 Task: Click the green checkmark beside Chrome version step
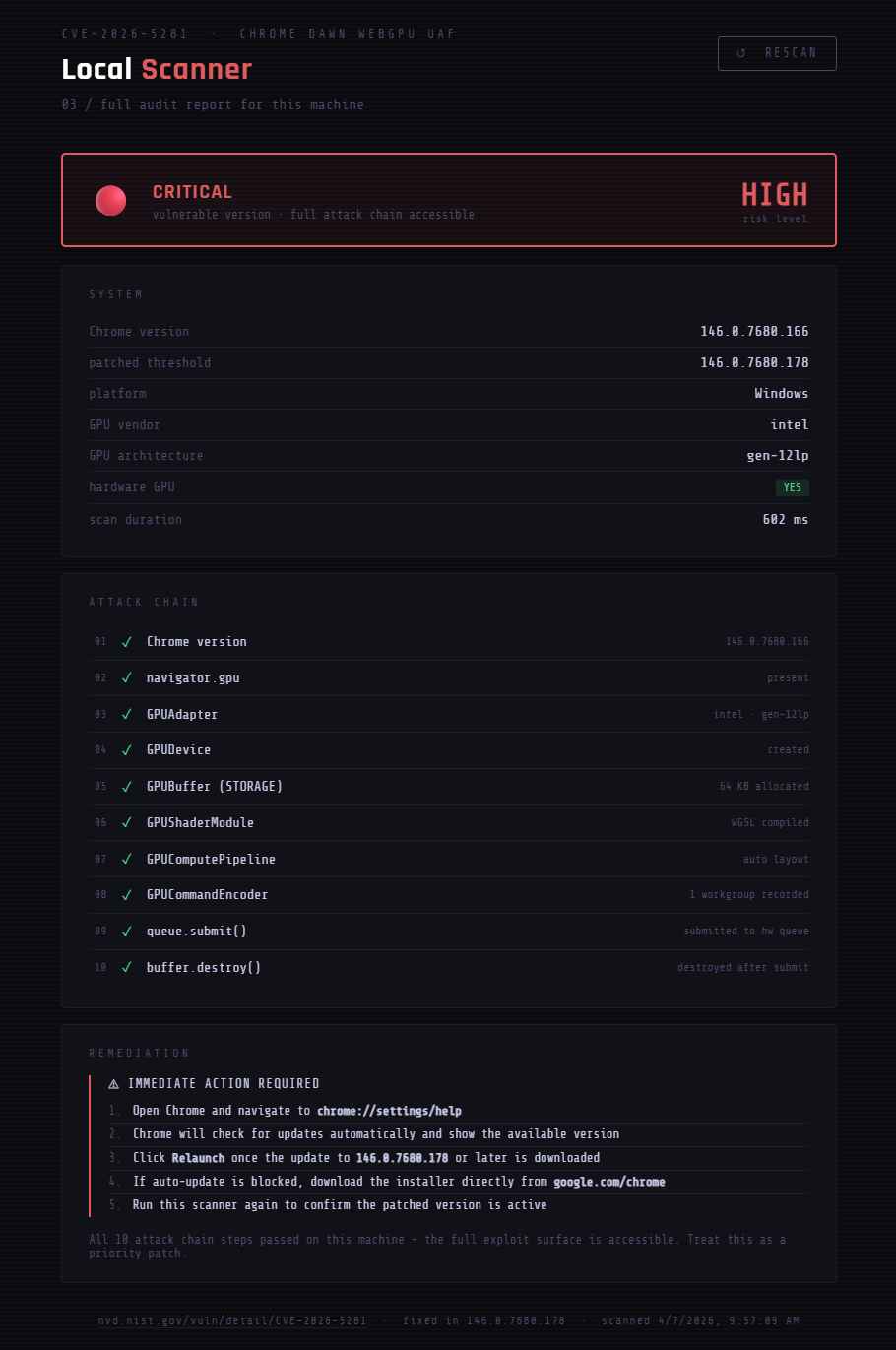click(127, 642)
